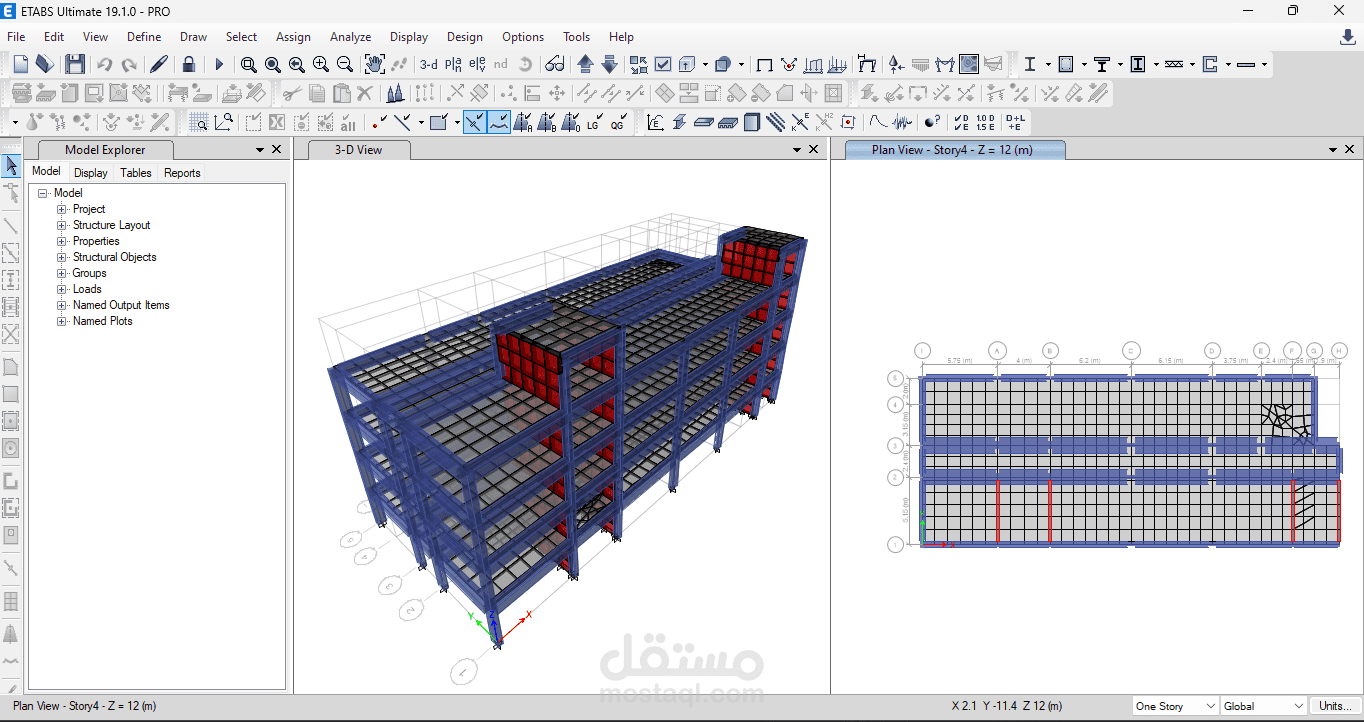Image resolution: width=1364 pixels, height=722 pixels.
Task: Open the File menu
Action: [16, 37]
